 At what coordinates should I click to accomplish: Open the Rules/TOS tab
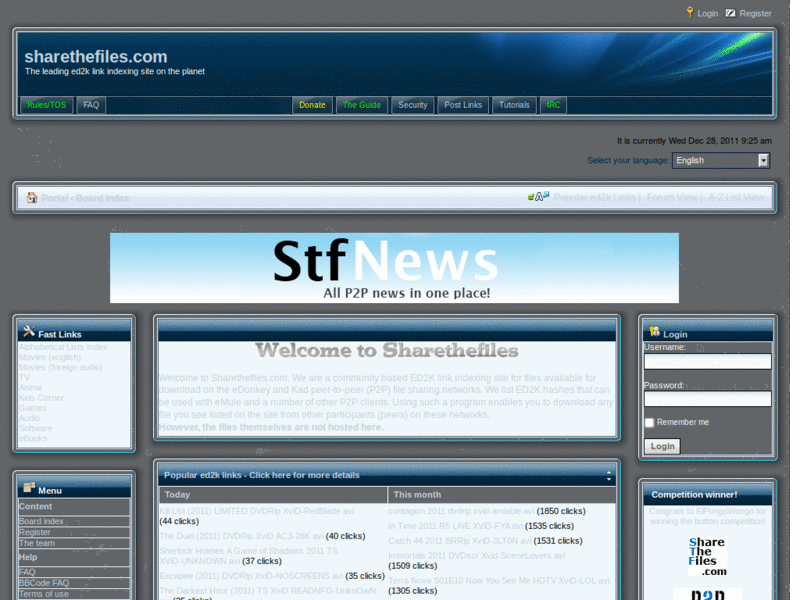tap(46, 105)
